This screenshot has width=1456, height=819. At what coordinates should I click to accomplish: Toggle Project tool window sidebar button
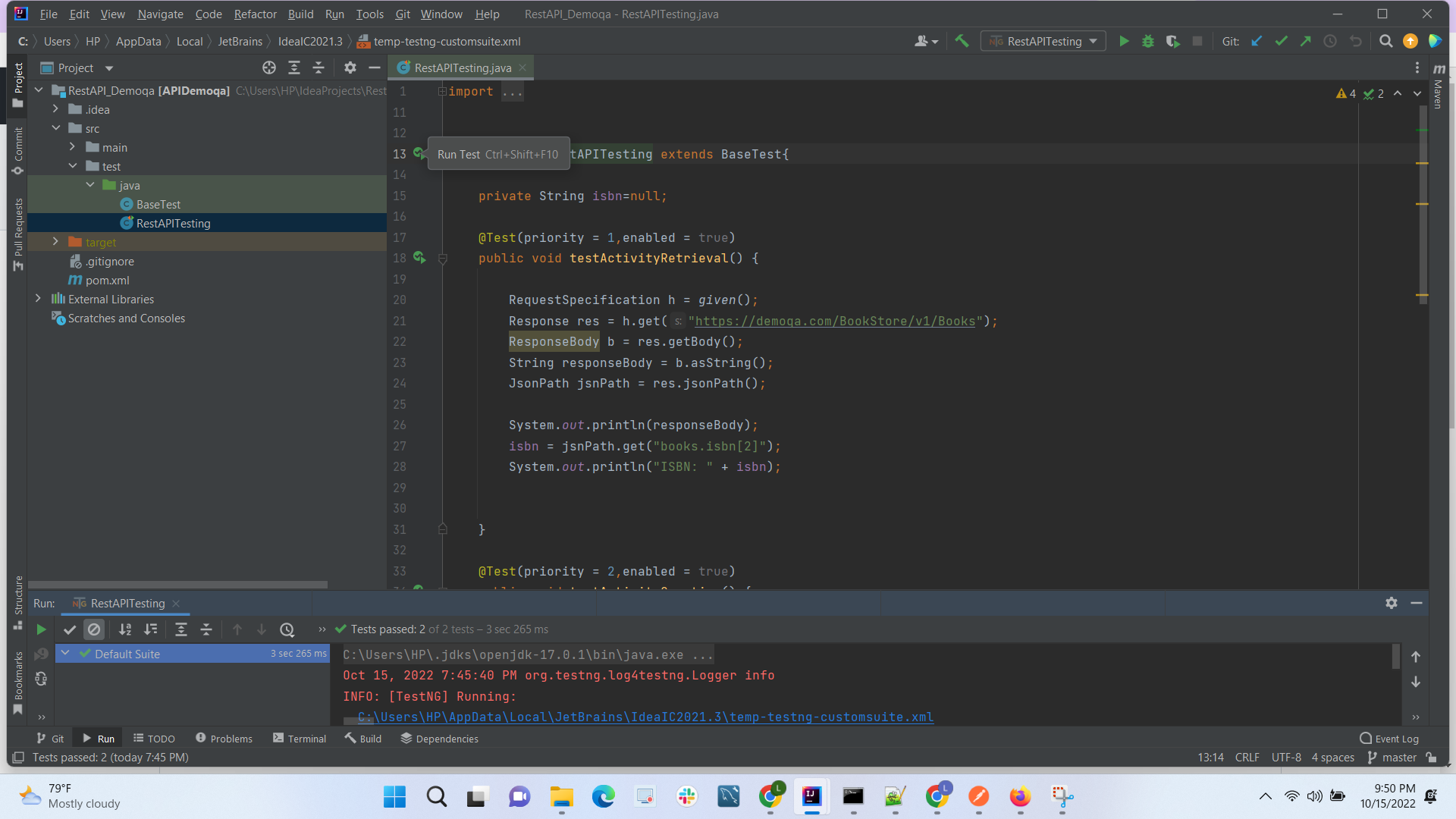(x=18, y=85)
